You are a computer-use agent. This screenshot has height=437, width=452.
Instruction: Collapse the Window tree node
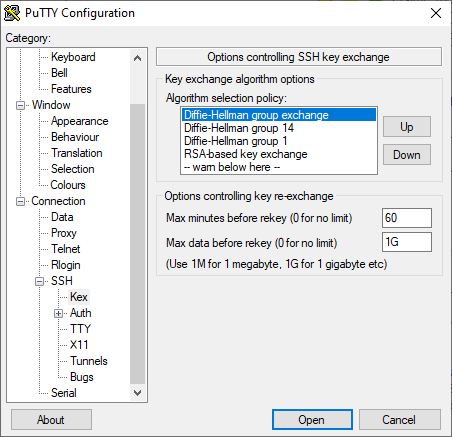20,106
